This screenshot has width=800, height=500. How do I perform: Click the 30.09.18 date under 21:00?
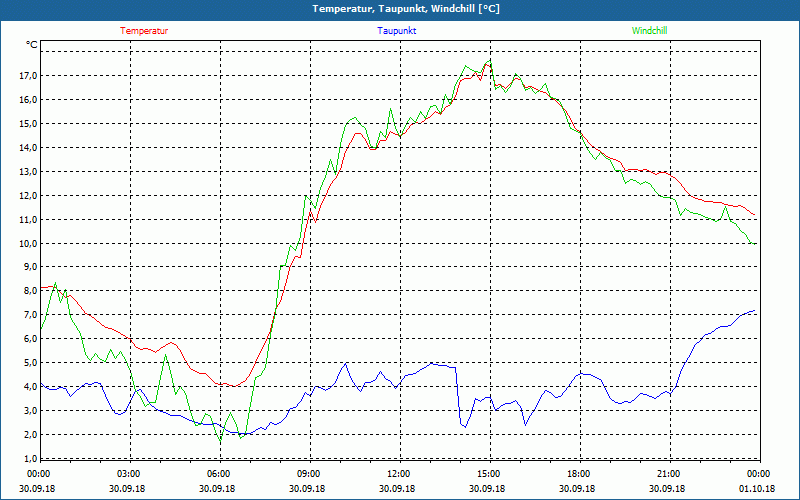point(667,488)
